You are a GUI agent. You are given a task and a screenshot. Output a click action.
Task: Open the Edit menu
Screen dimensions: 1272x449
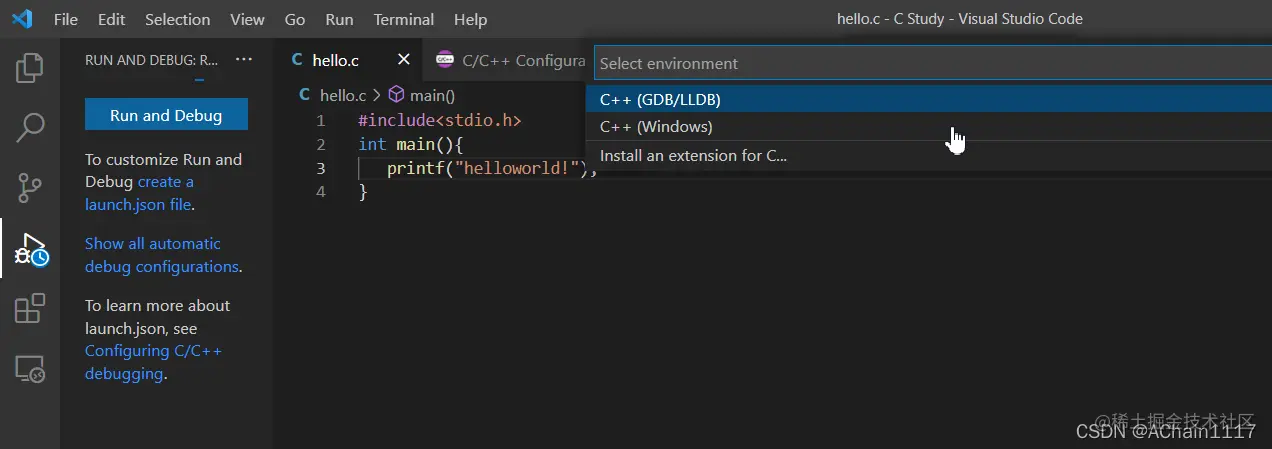[112, 19]
